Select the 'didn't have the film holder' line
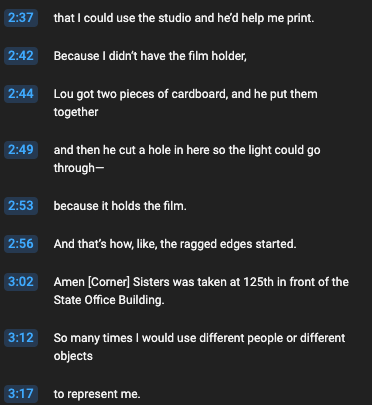 point(150,56)
